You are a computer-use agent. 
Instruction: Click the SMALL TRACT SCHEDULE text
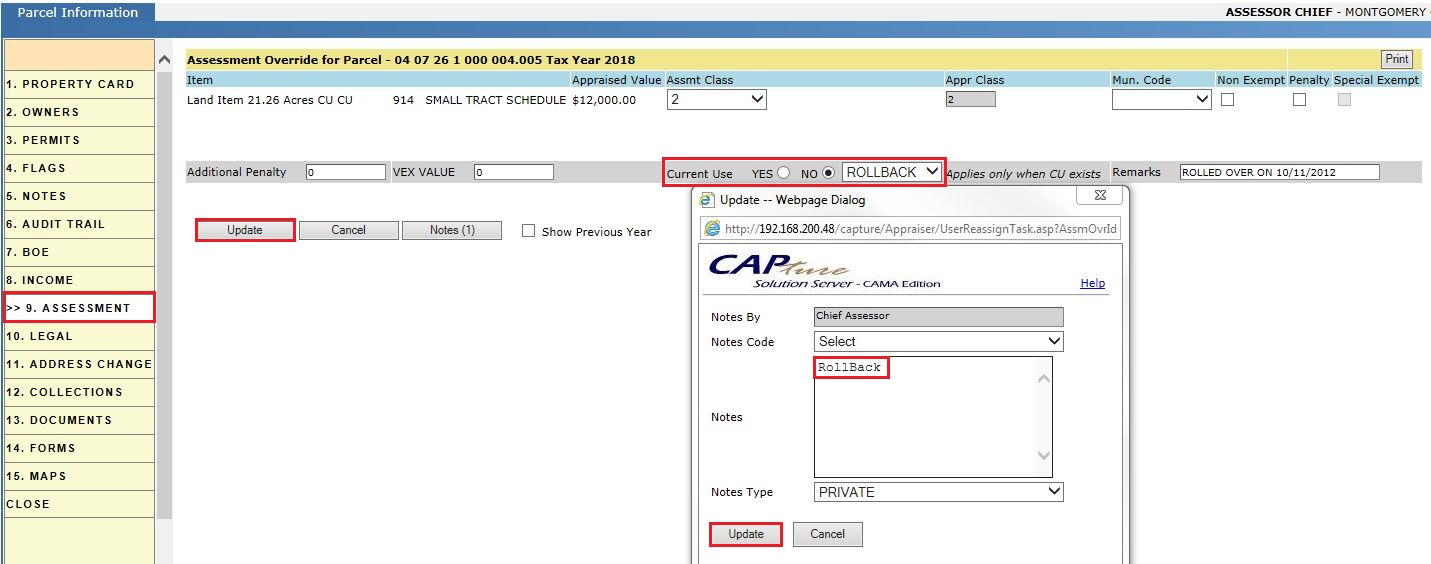tap(496, 100)
